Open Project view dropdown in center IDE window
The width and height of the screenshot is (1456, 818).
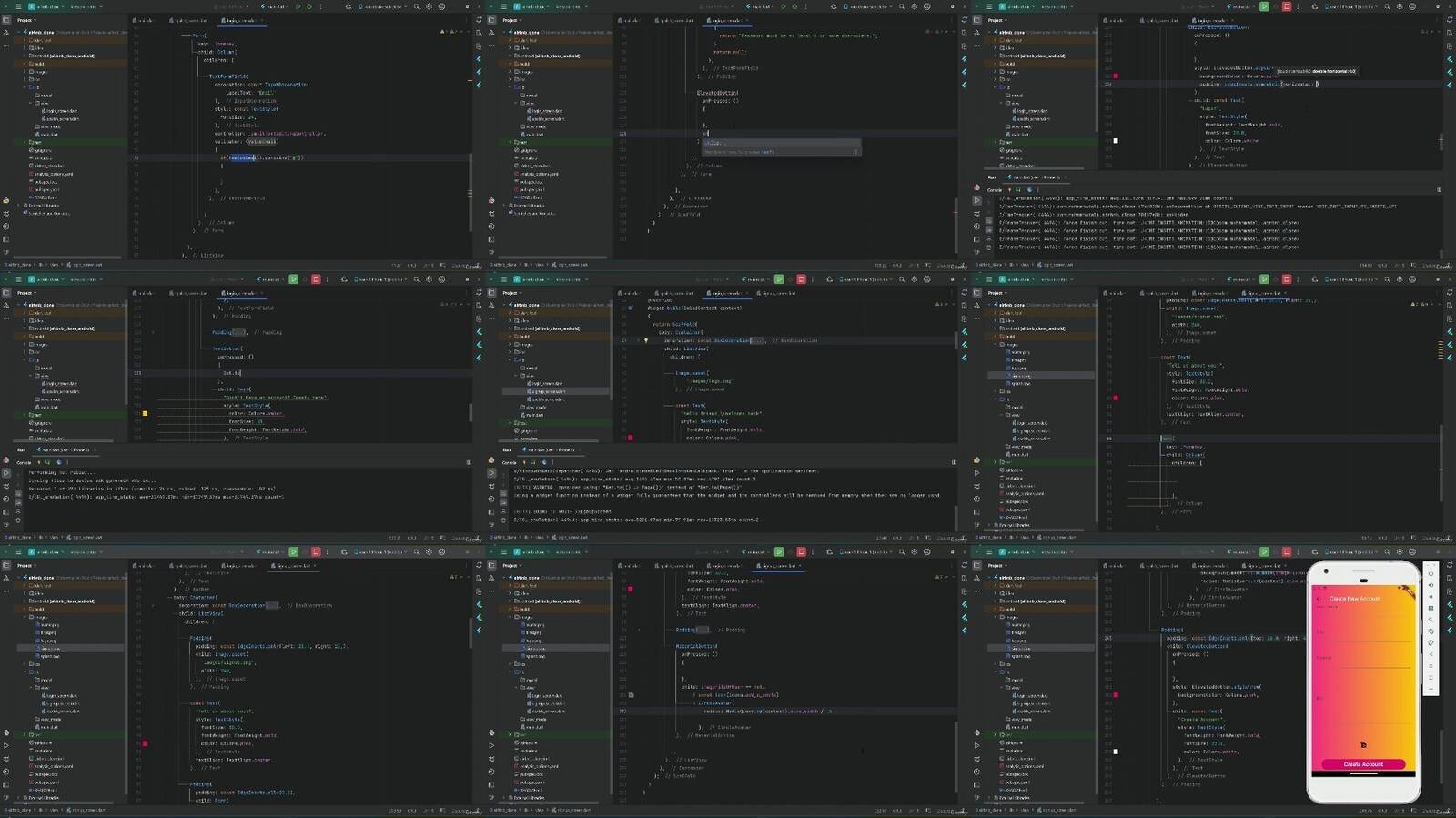tap(512, 293)
